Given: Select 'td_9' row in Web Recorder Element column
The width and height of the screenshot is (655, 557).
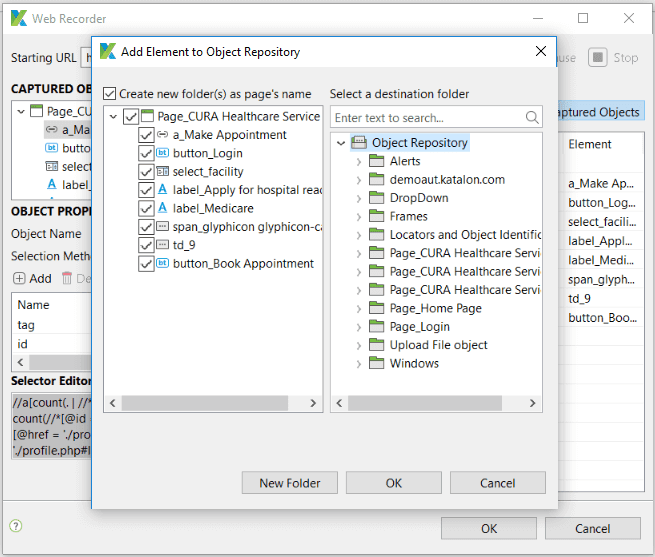Looking at the screenshot, I should click(579, 298).
